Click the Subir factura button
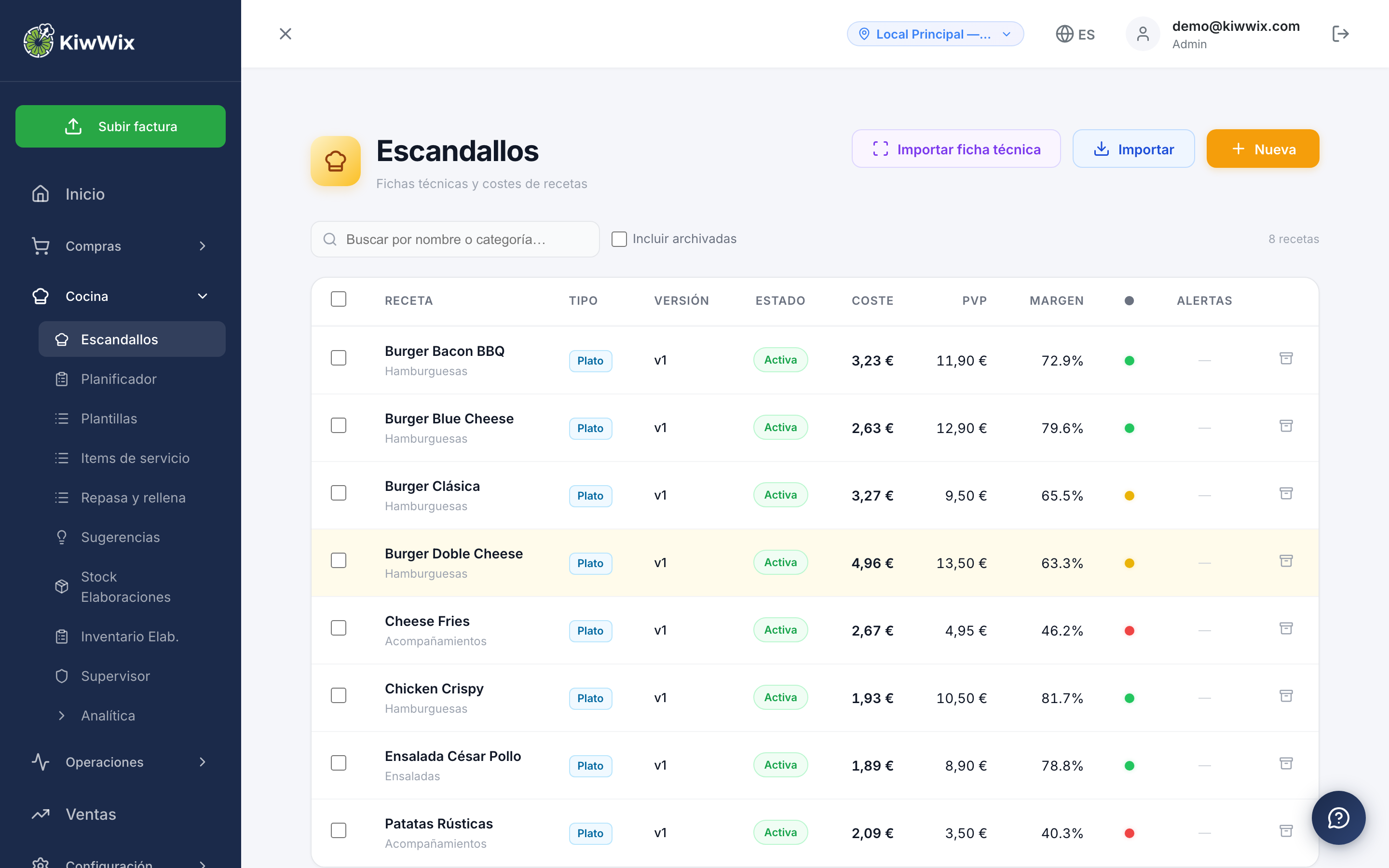Image resolution: width=1389 pixels, height=868 pixels. point(121,126)
